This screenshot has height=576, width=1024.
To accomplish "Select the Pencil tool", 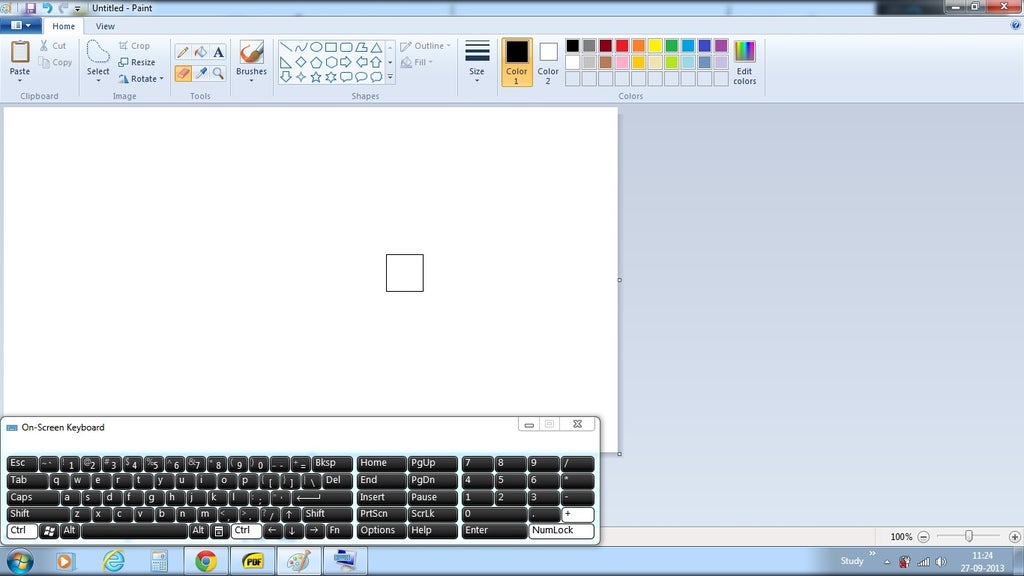I will tap(183, 50).
